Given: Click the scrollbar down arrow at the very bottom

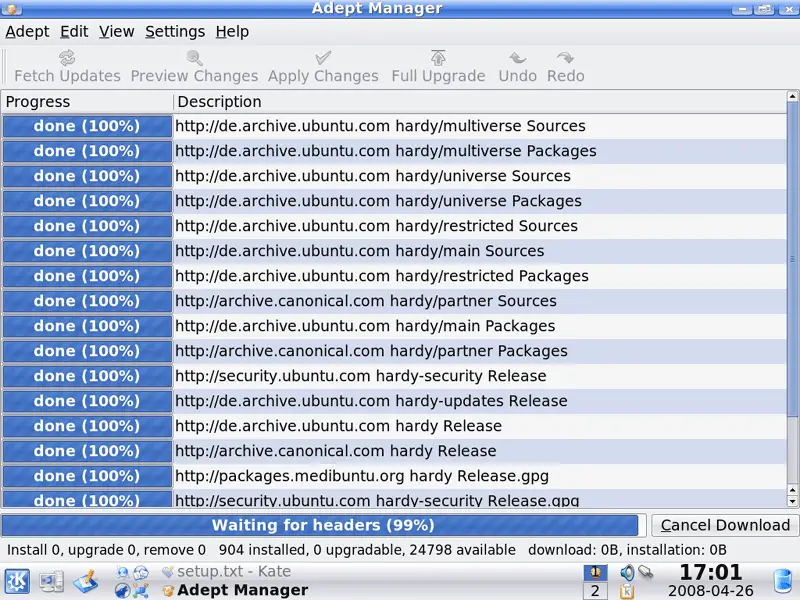Looking at the screenshot, I should click(792, 502).
